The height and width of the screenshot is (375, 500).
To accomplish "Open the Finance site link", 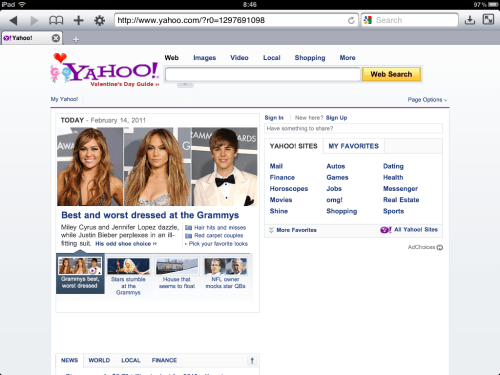I will point(282,177).
